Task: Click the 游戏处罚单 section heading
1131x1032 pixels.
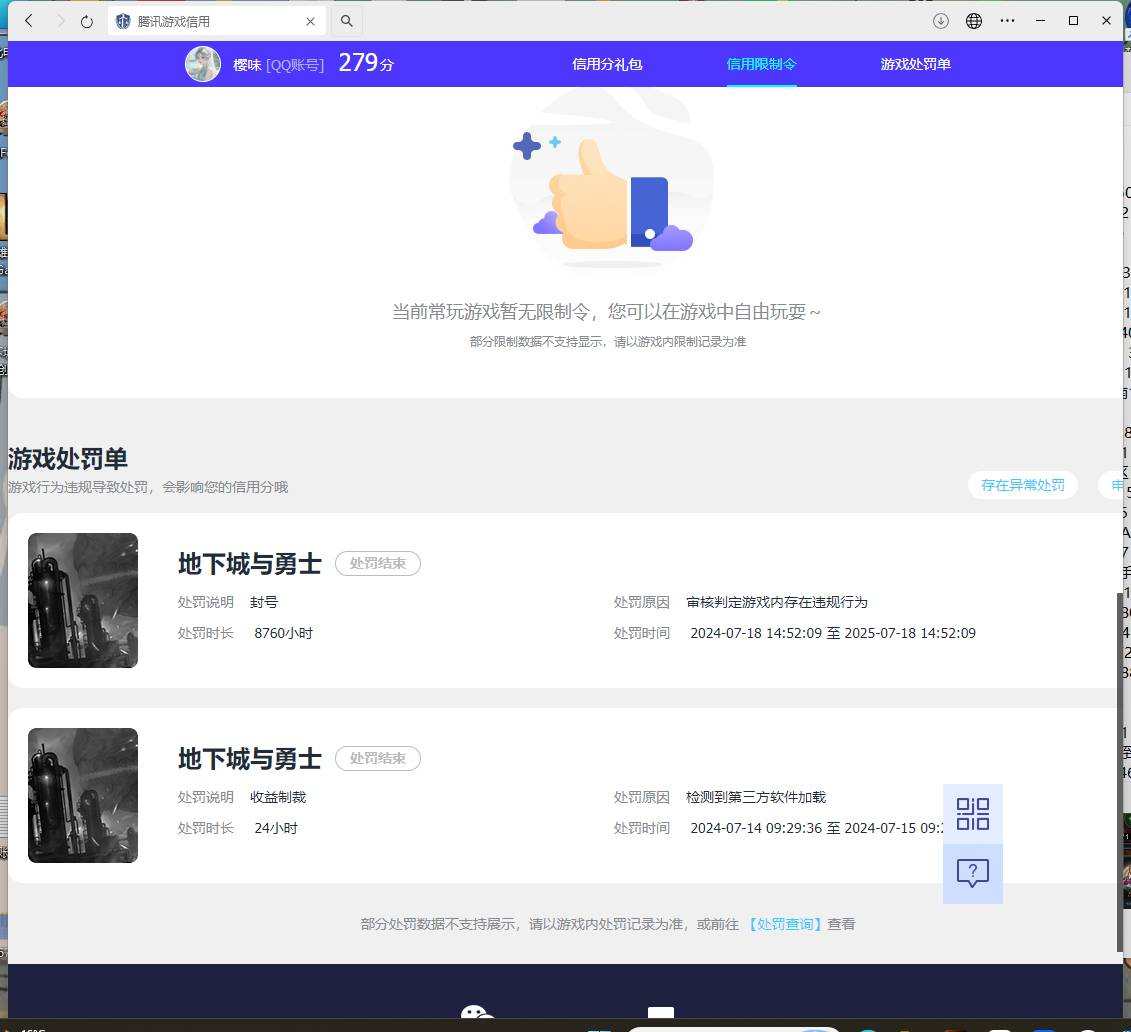Action: tap(68, 459)
